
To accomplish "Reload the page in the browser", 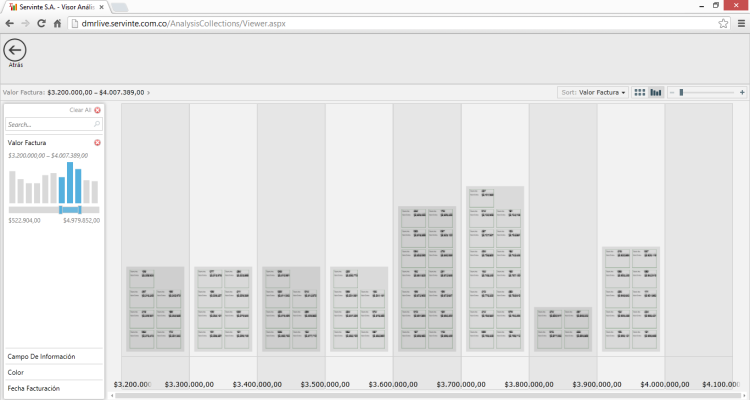I will pos(44,23).
